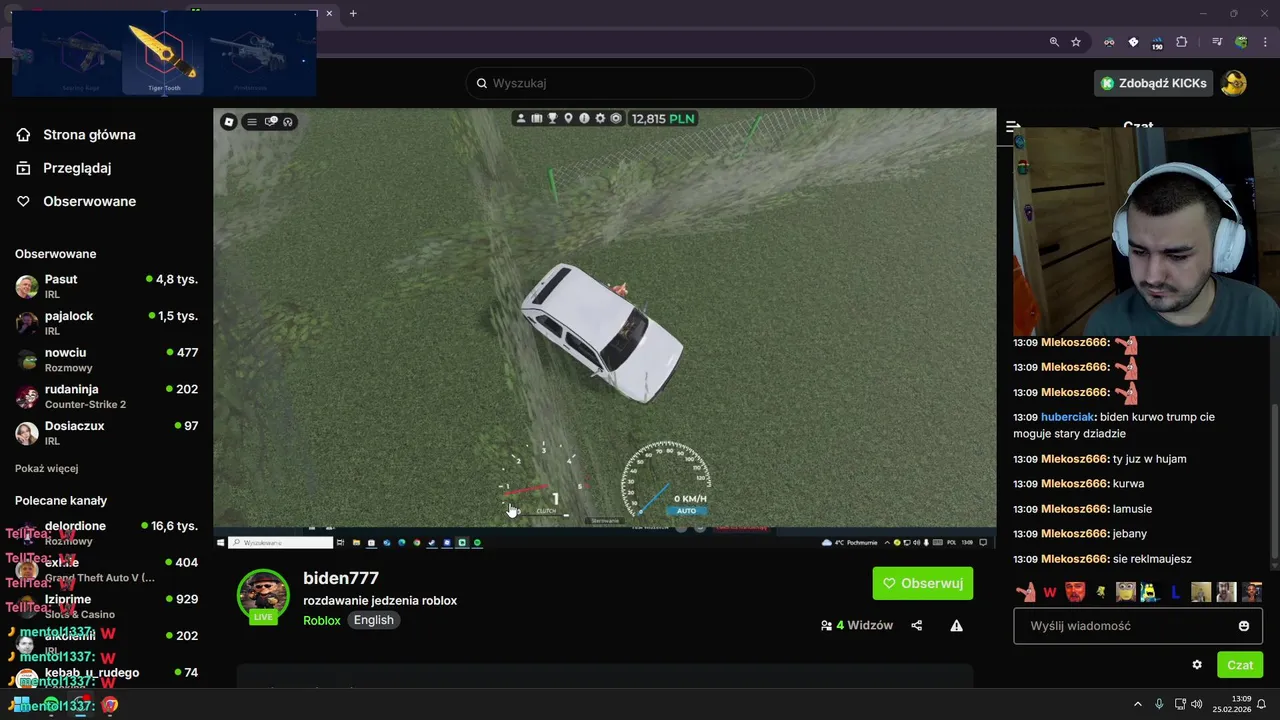This screenshot has height=720, width=1280.
Task: Click the heart icon beside Obserwowane
Action: coord(23,201)
